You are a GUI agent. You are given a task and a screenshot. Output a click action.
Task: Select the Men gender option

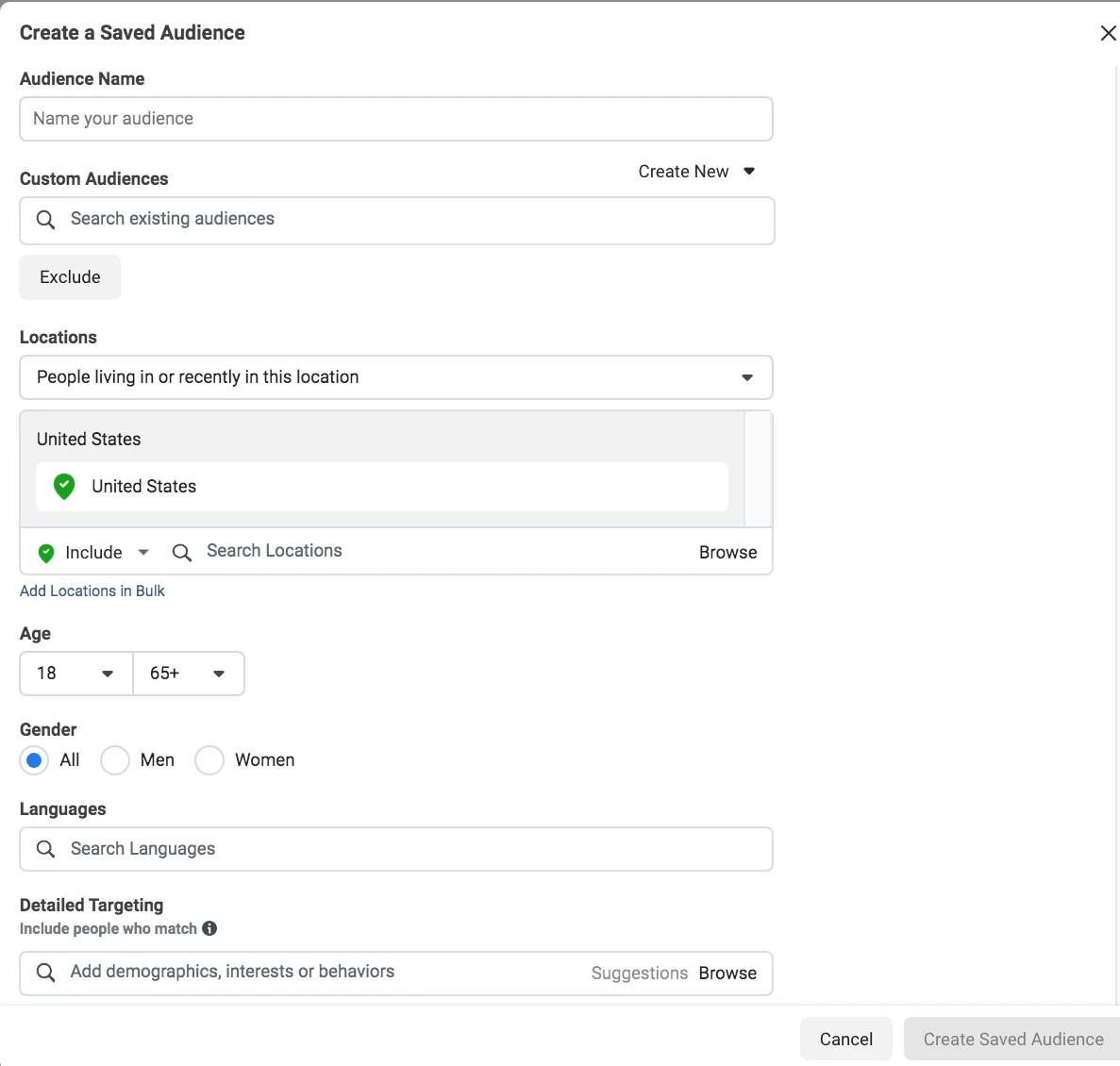pos(115,760)
